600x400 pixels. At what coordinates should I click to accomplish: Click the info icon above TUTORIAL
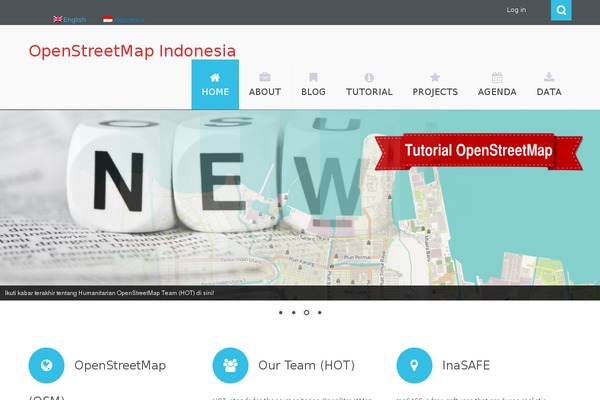(x=369, y=78)
